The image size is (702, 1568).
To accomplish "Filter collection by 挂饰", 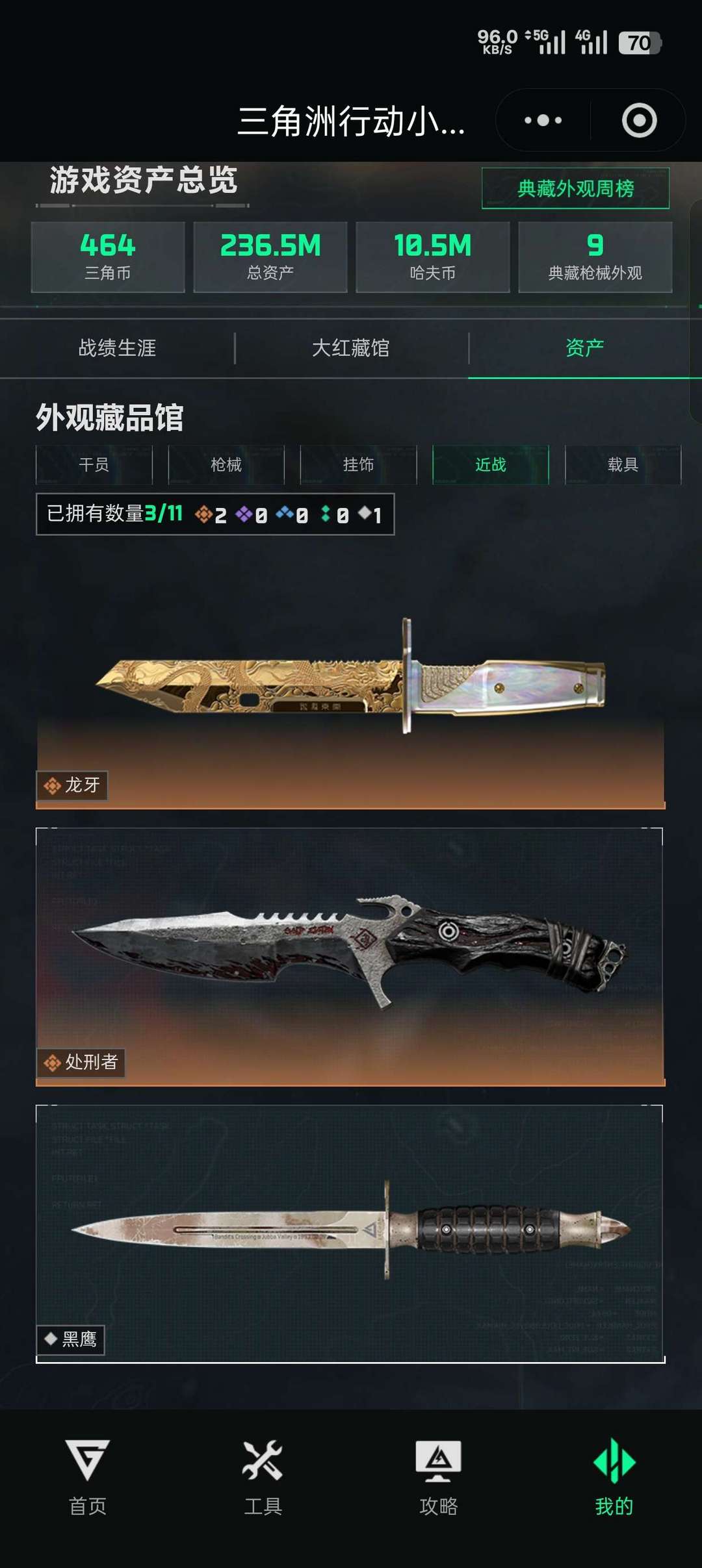I will (x=358, y=464).
